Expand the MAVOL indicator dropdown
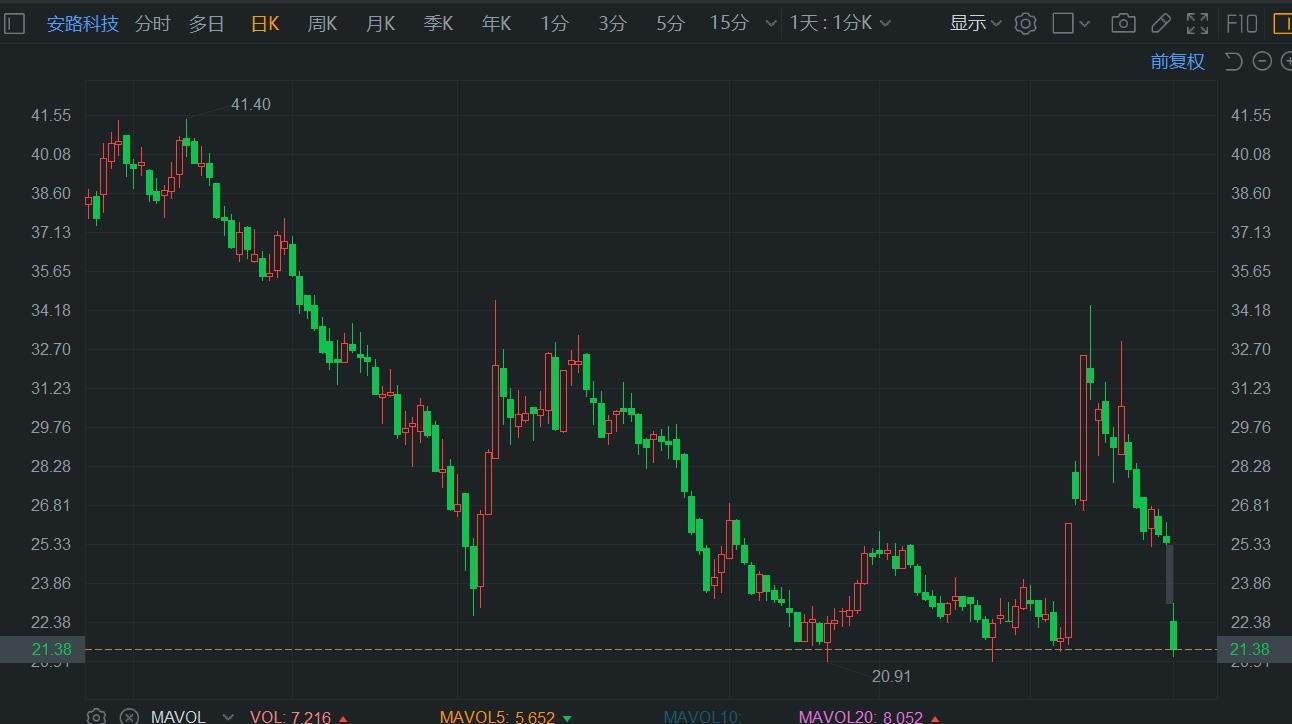 pos(228,716)
